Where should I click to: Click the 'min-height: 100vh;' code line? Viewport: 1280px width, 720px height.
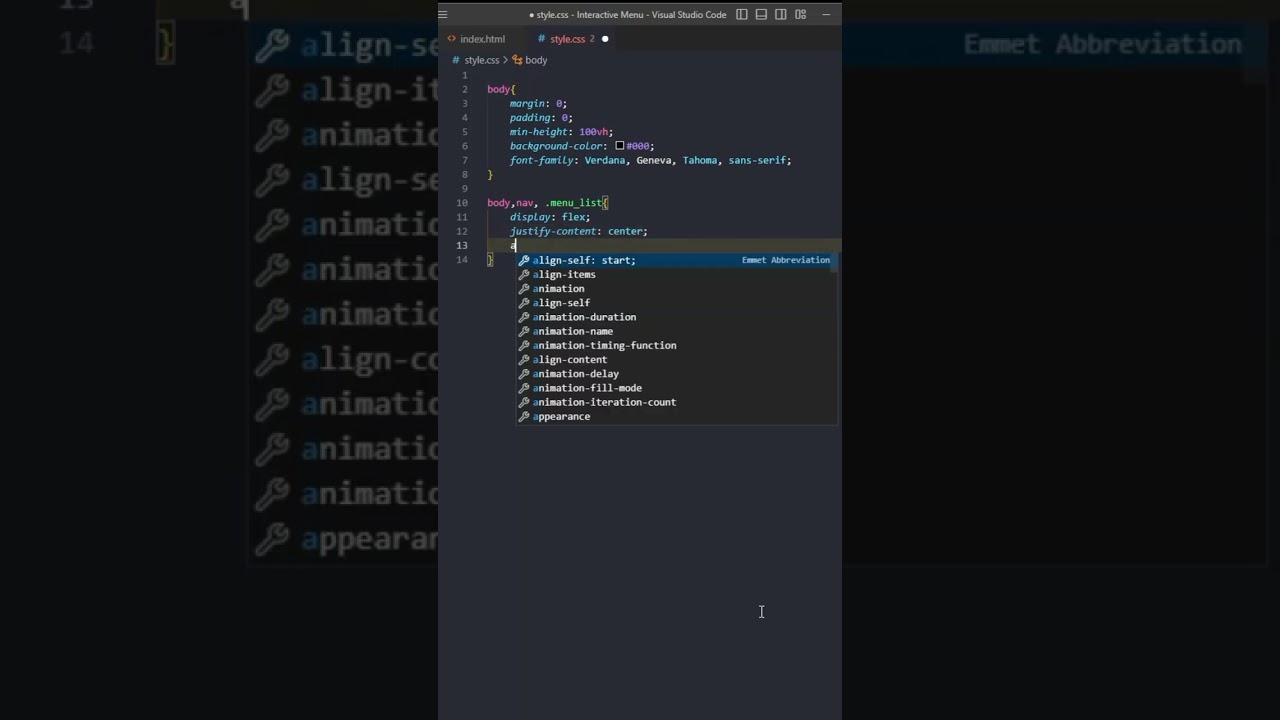[561, 132]
